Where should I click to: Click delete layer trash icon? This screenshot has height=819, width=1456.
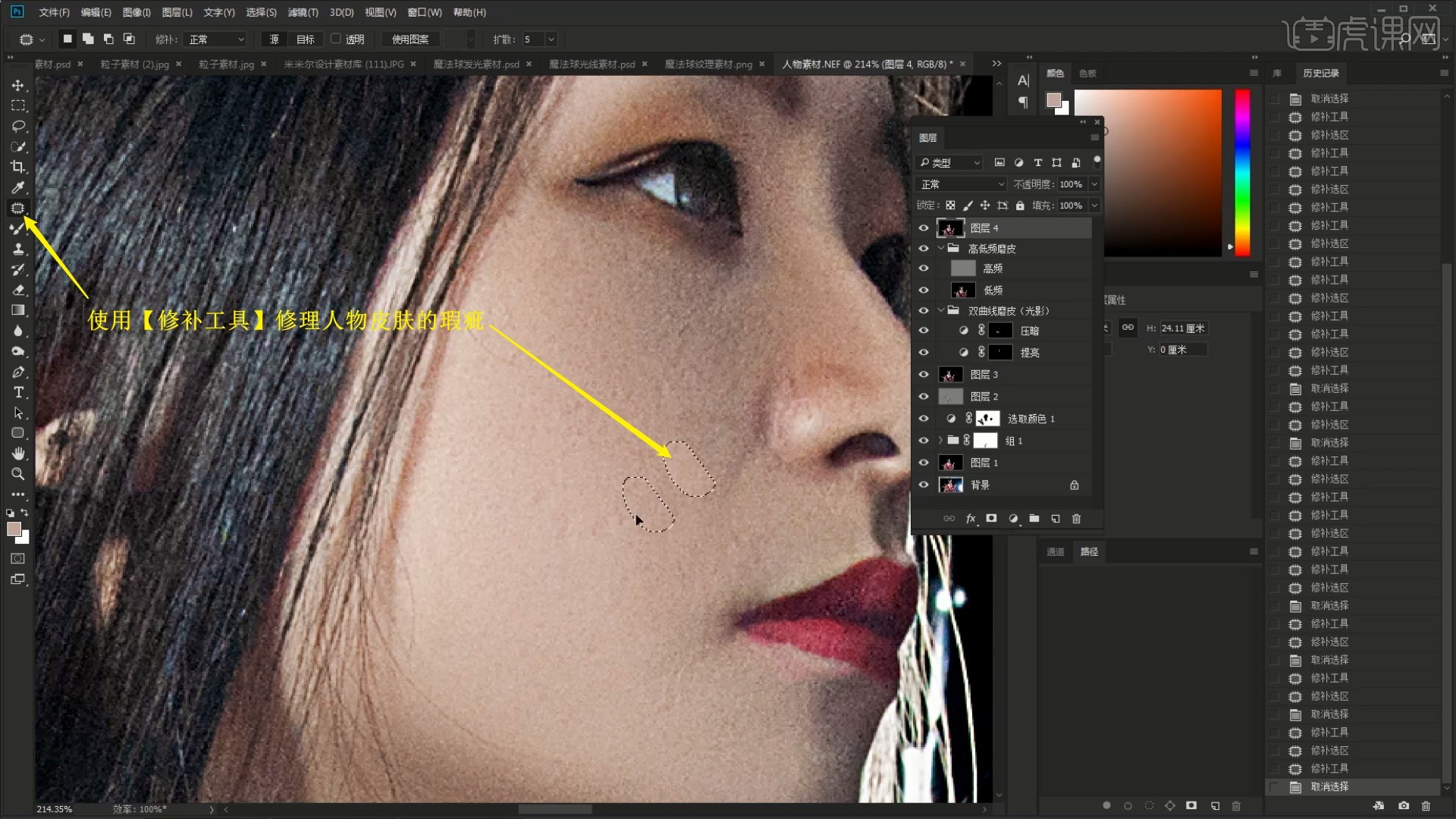coord(1076,519)
